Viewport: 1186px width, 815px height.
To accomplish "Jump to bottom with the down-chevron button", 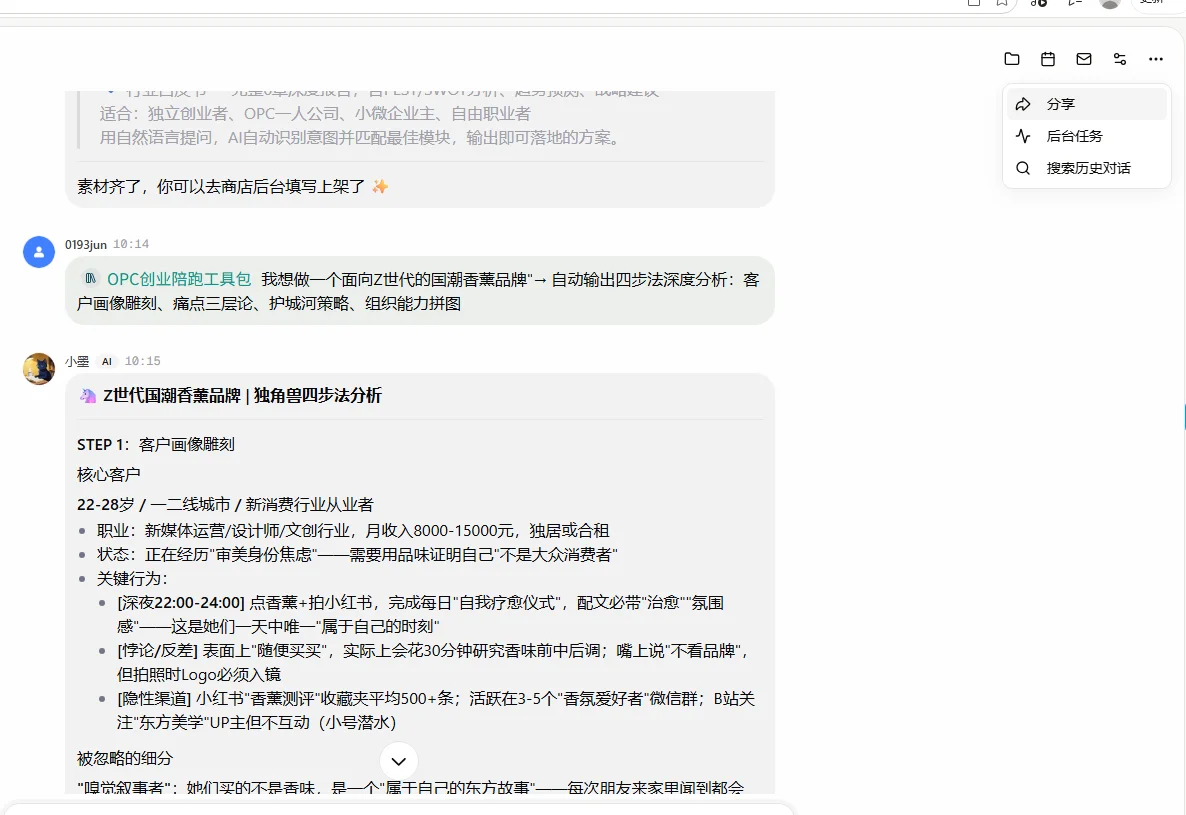I will [x=399, y=761].
